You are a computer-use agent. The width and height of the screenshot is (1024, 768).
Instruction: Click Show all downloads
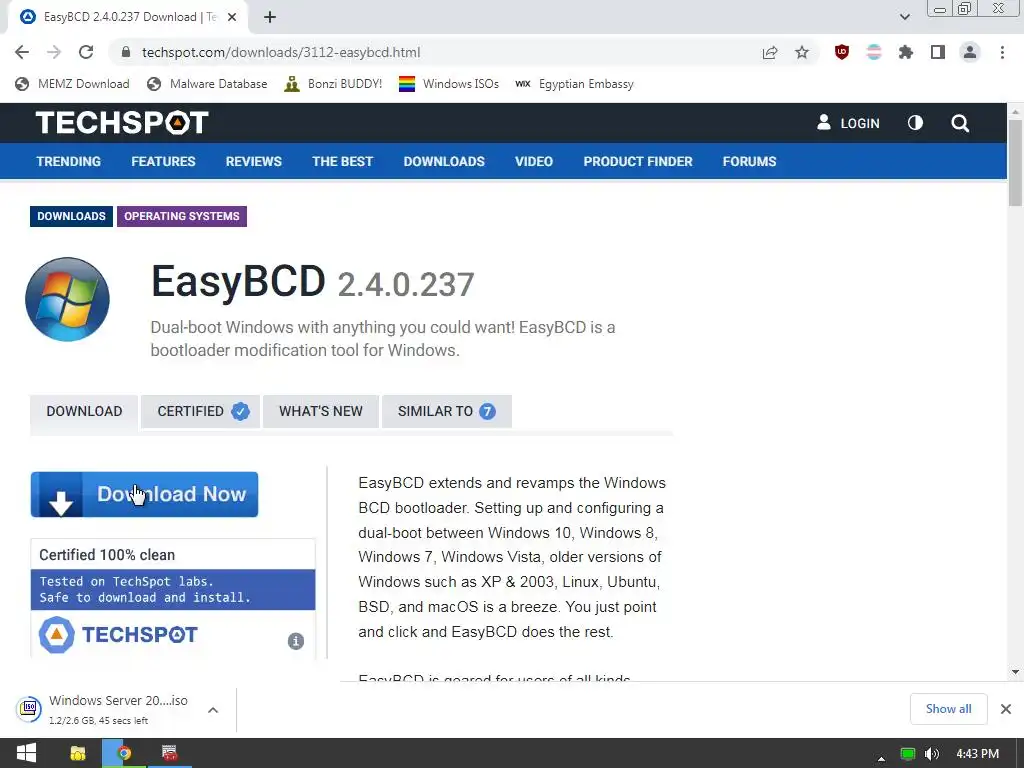(x=948, y=709)
